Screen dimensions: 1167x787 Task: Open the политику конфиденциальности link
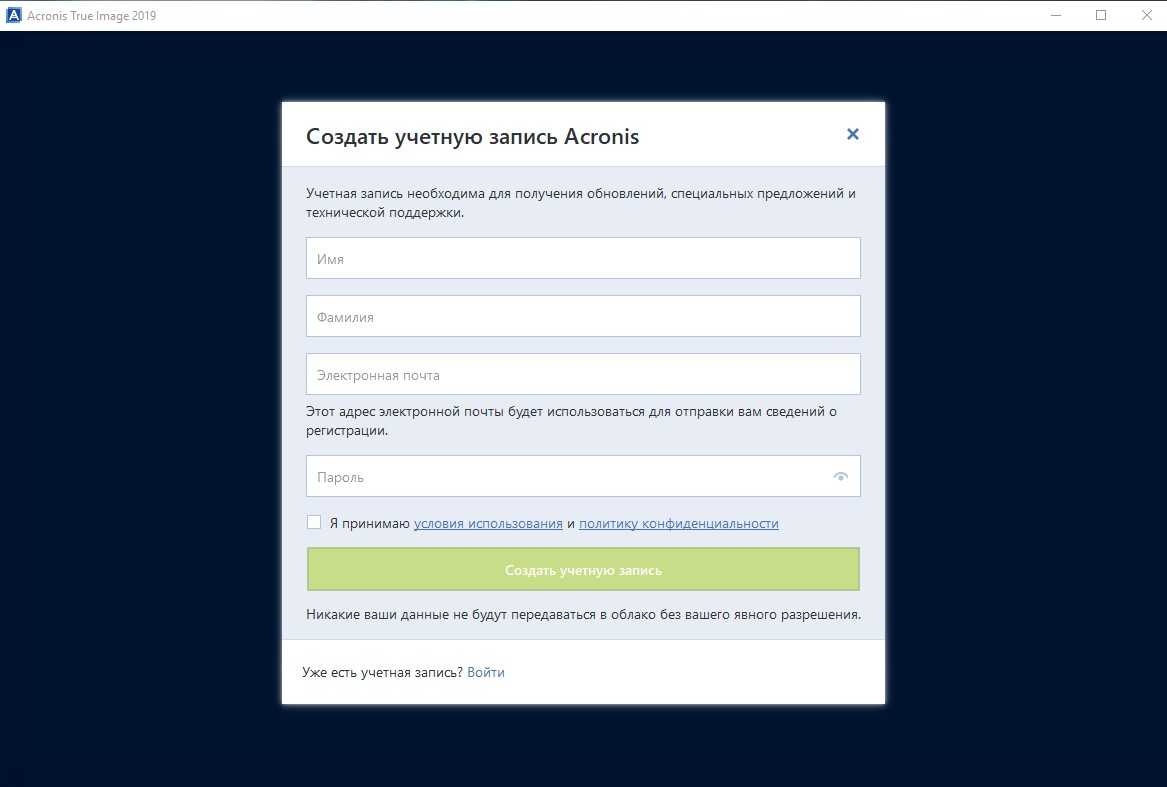coord(679,523)
